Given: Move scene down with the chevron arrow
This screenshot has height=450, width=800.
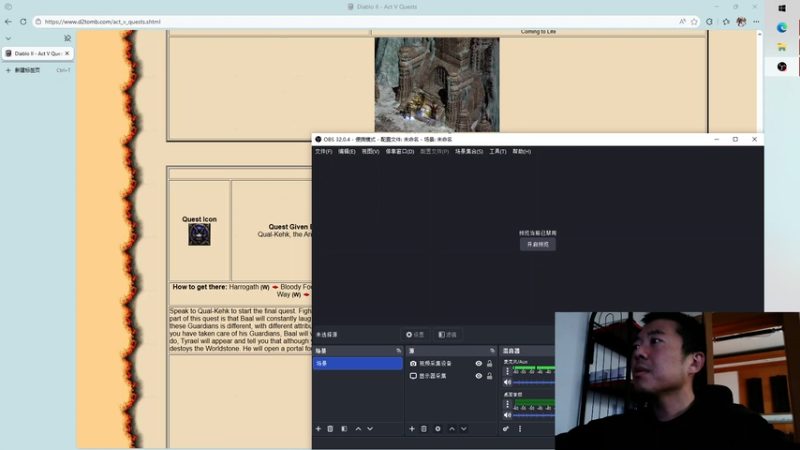Looking at the screenshot, I should (x=370, y=428).
